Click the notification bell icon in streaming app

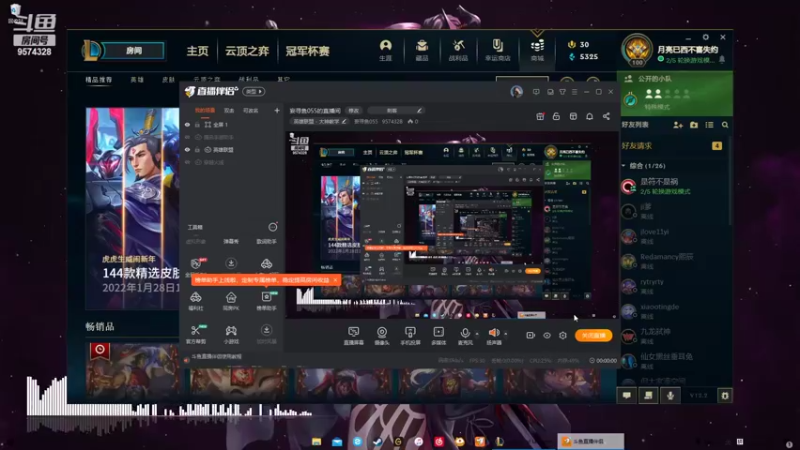click(589, 116)
